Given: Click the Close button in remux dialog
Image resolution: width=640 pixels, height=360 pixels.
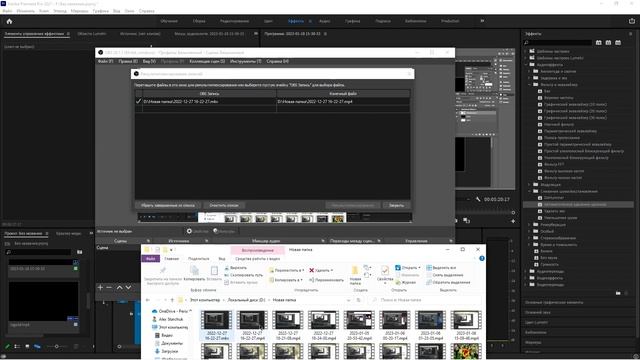Looking at the screenshot, I should (x=396, y=205).
